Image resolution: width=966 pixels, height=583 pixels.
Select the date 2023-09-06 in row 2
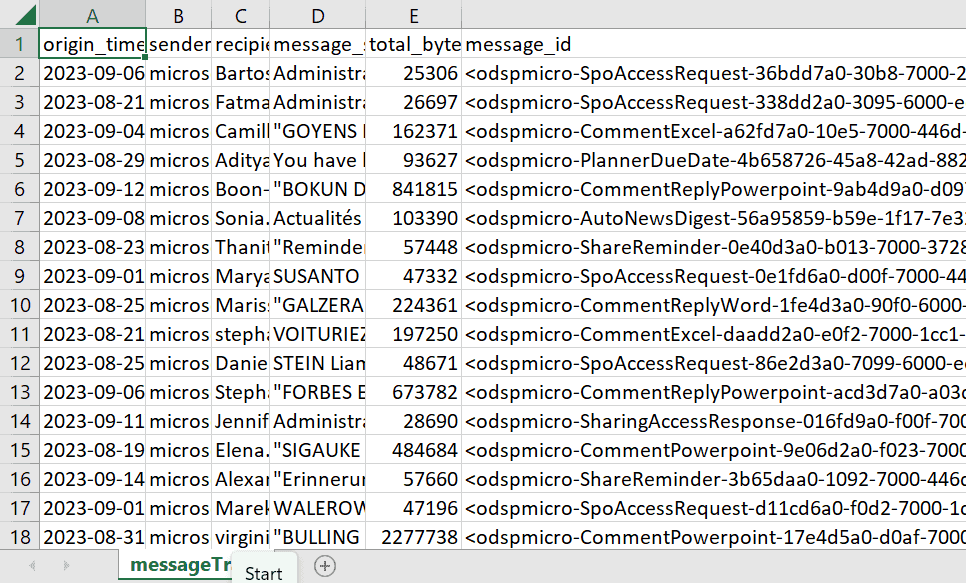[92, 71]
